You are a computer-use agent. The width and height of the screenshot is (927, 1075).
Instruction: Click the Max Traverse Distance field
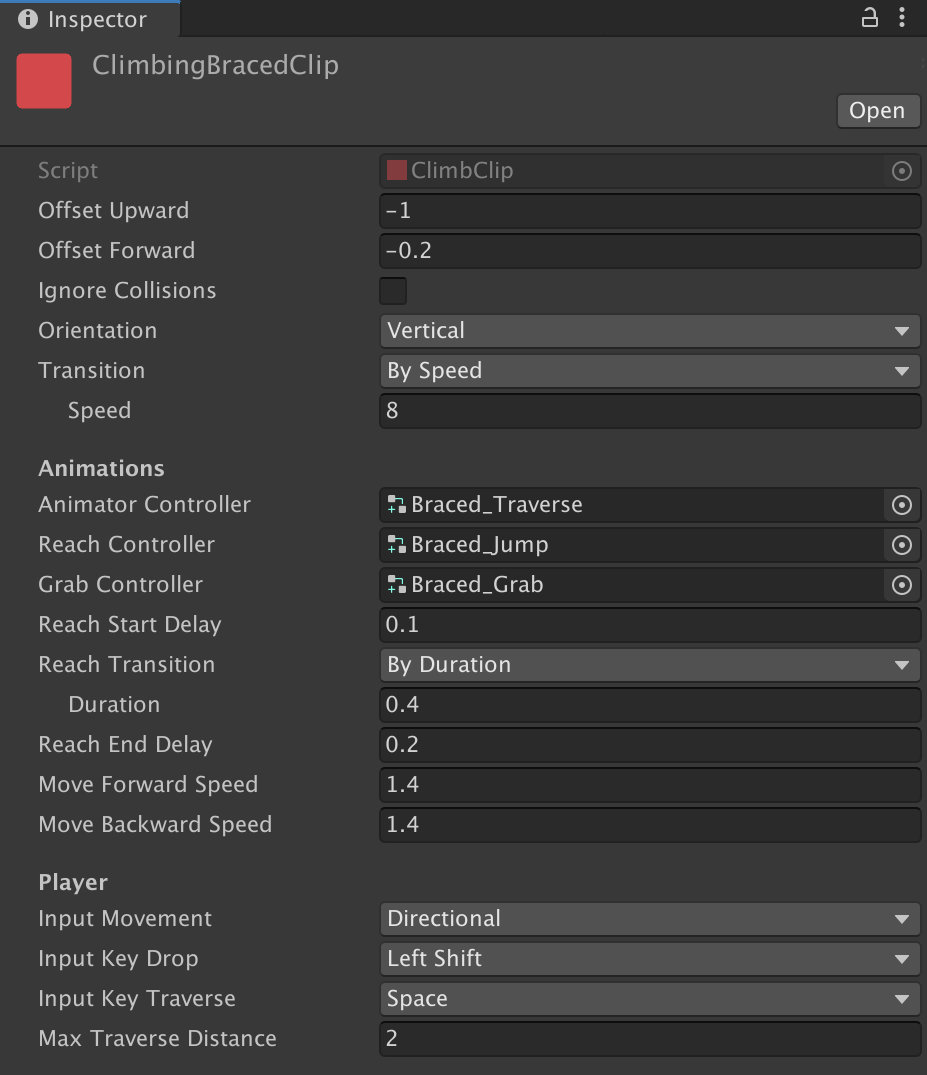(650, 1039)
